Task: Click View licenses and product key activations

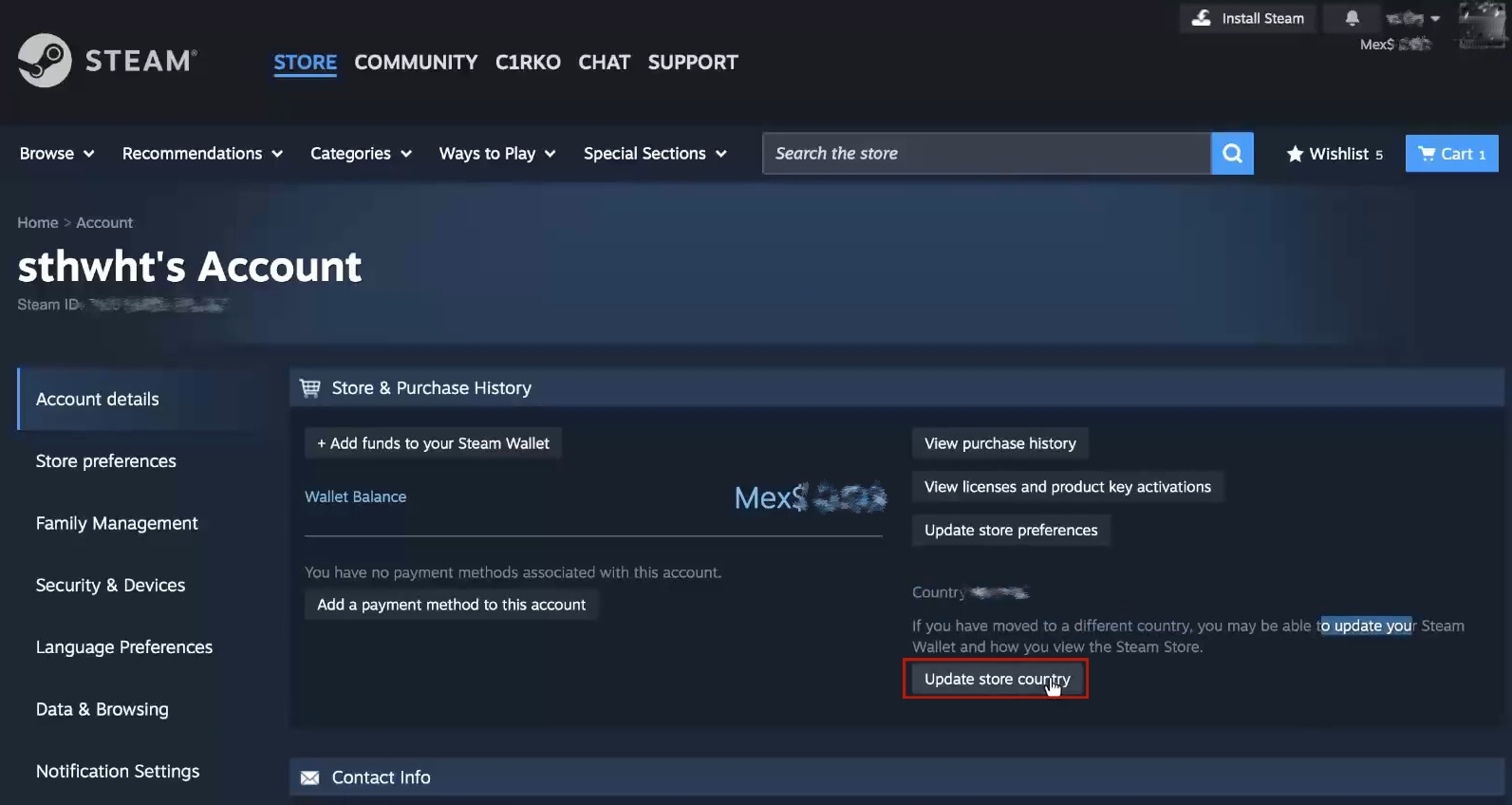Action: click(1068, 487)
